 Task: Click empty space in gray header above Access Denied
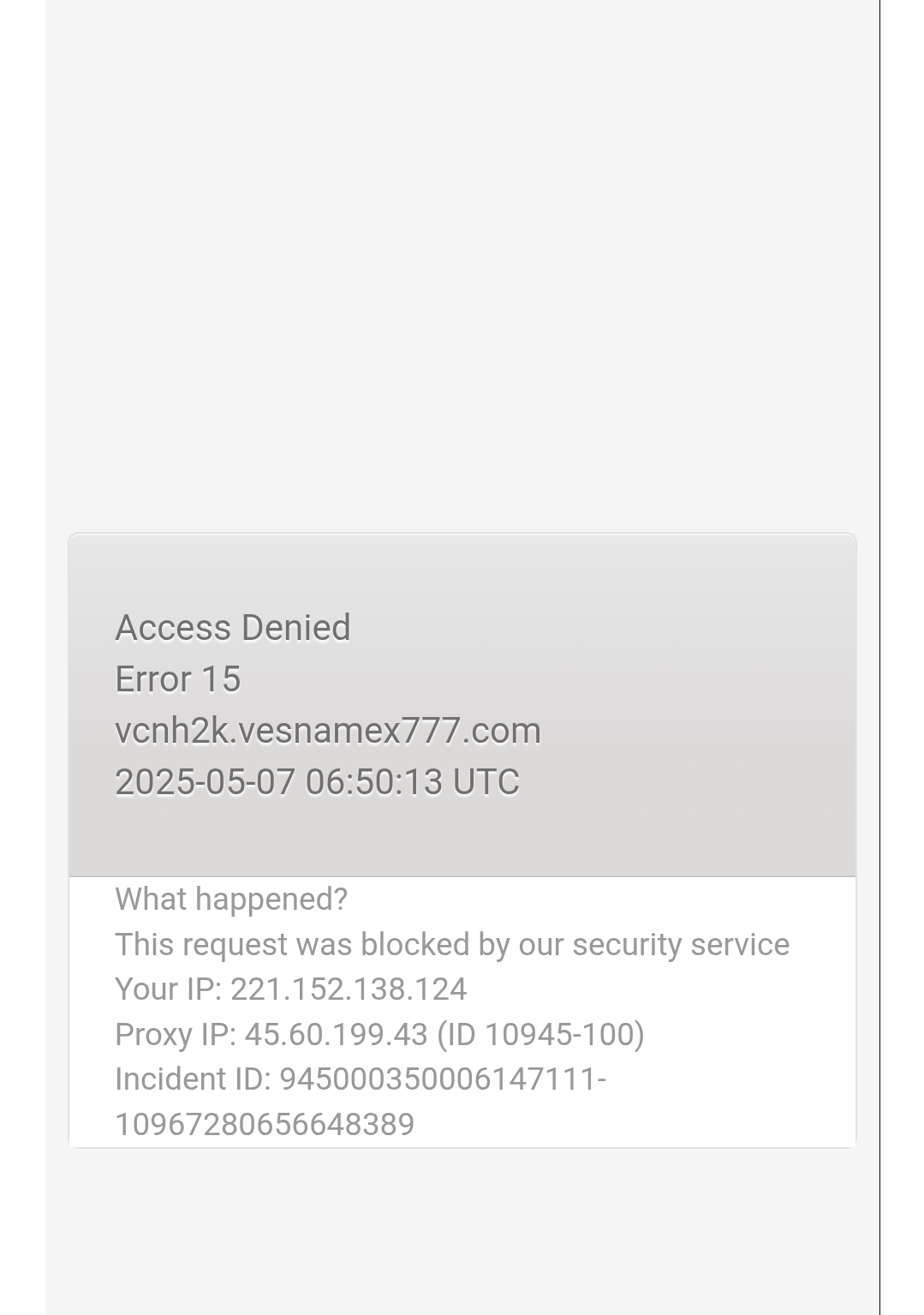(462, 570)
